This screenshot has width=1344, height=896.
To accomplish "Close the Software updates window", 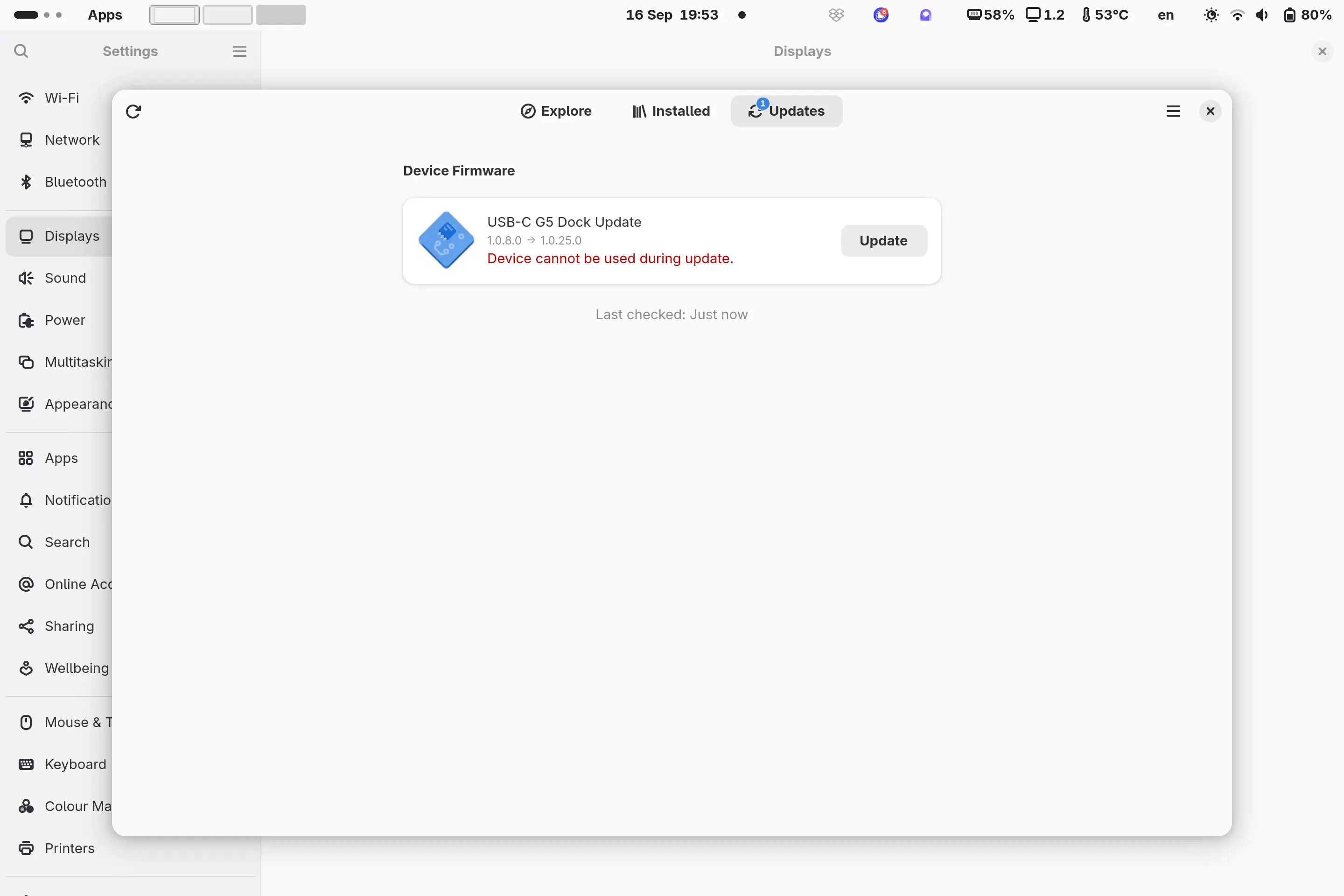I will [x=1210, y=111].
